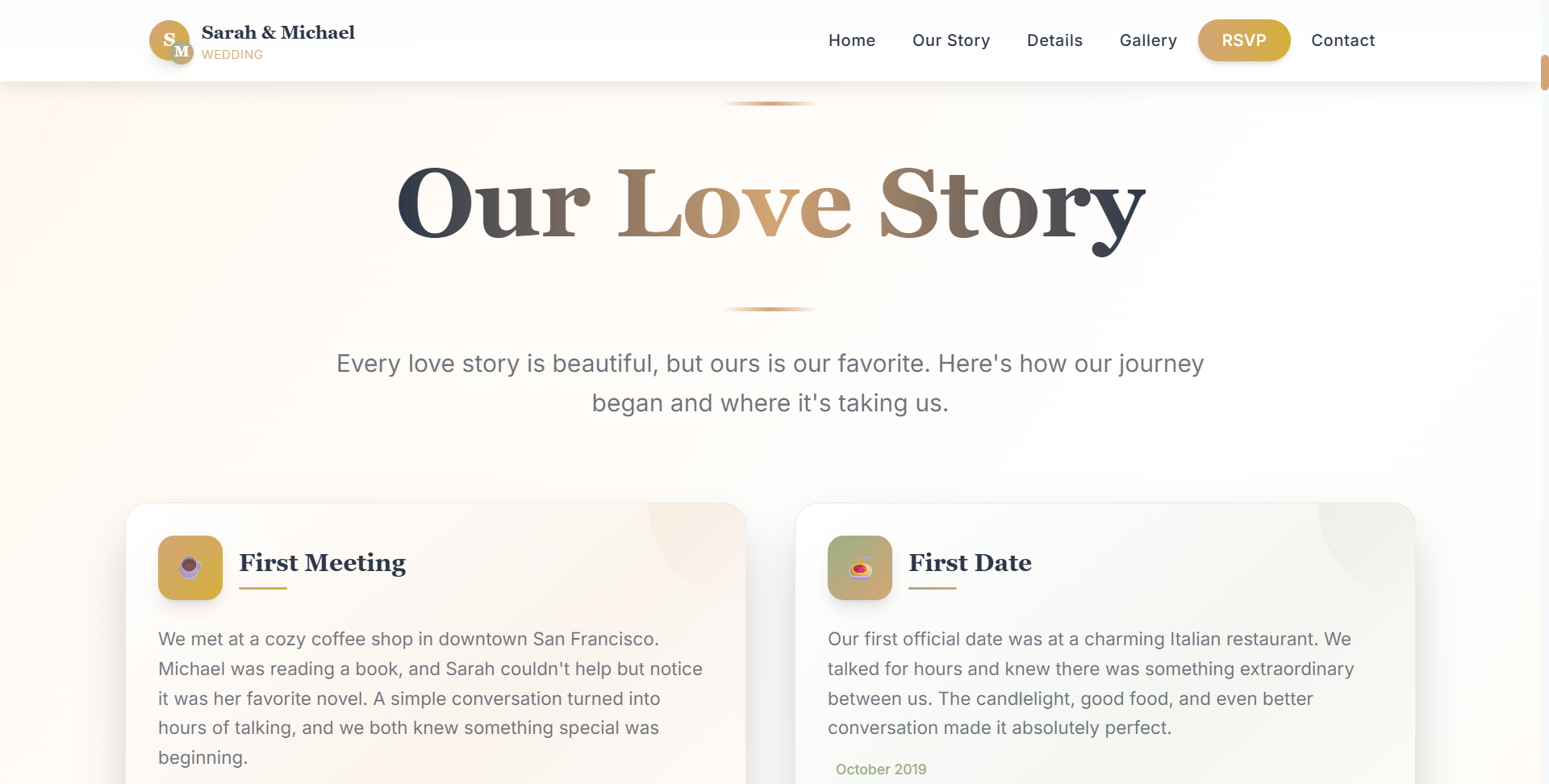Click the SM monogram logo icon
The height and width of the screenshot is (784, 1549).
point(170,41)
